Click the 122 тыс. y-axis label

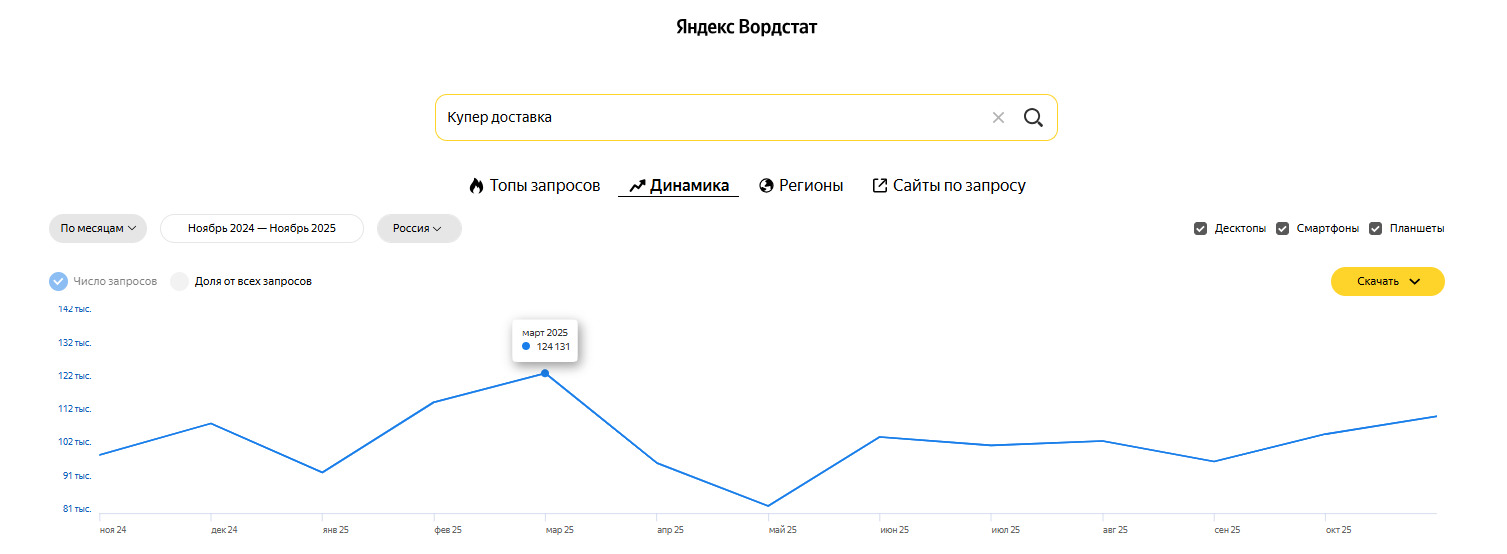tap(75, 376)
